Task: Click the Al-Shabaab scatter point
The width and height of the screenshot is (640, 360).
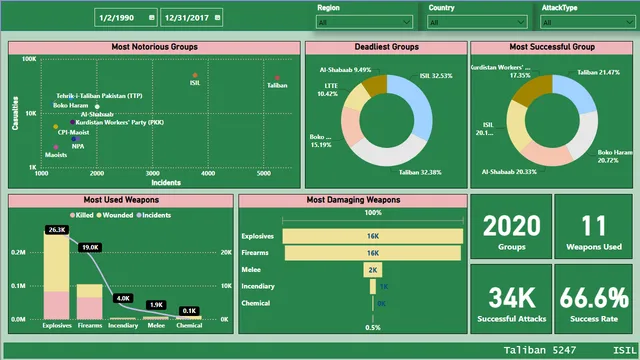Action: pyautogui.click(x=97, y=107)
